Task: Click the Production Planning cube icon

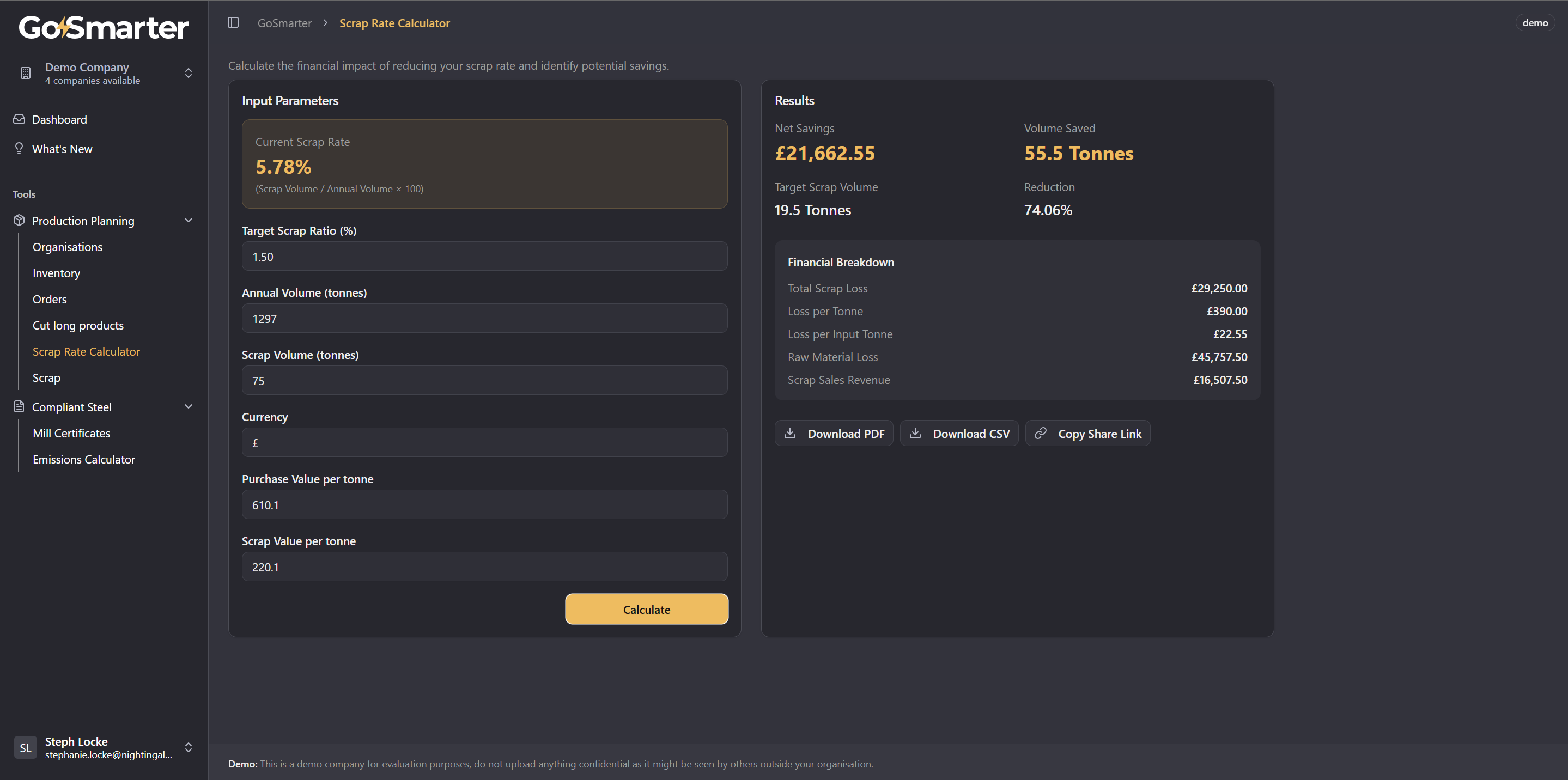Action: [x=19, y=220]
